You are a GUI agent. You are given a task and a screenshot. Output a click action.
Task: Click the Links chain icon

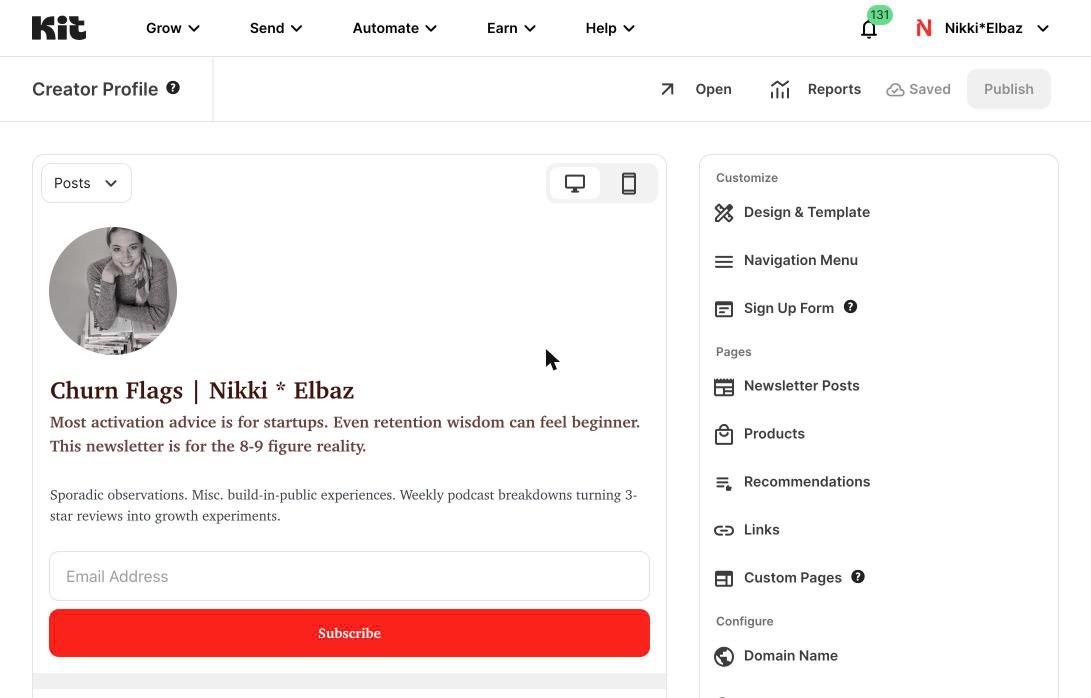tap(724, 531)
